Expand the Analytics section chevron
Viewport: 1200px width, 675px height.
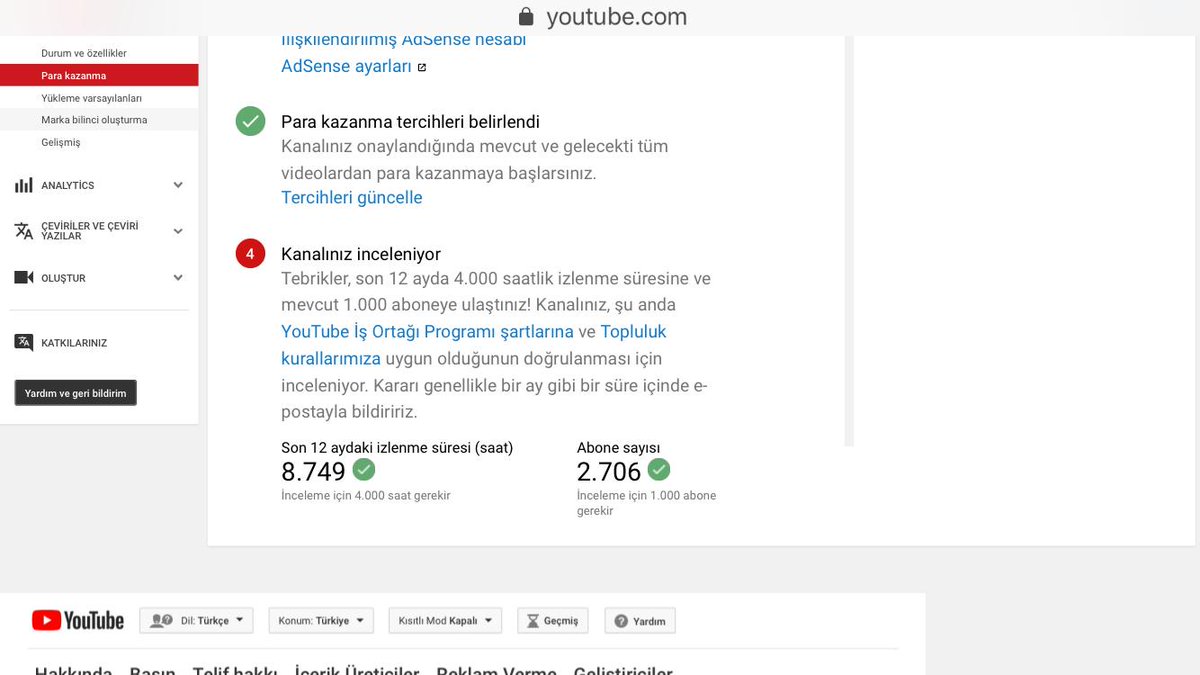(x=178, y=185)
